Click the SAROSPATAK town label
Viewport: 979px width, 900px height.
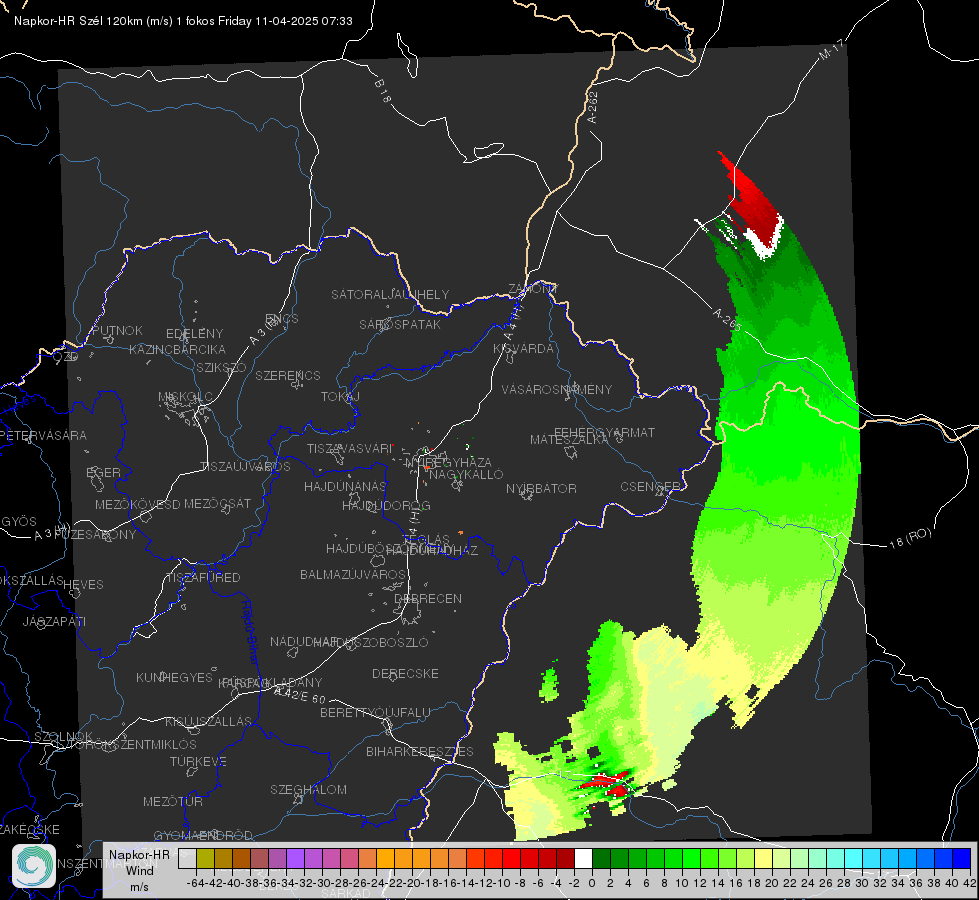[400, 325]
